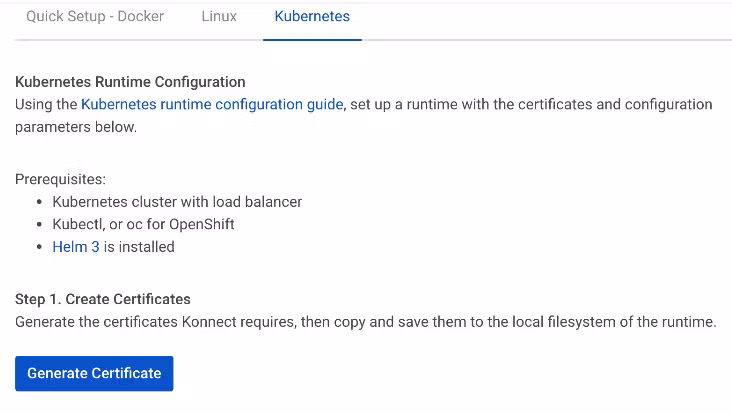This screenshot has width=732, height=414.
Task: Click the 'parameters below.' text line
Action: click(75, 127)
